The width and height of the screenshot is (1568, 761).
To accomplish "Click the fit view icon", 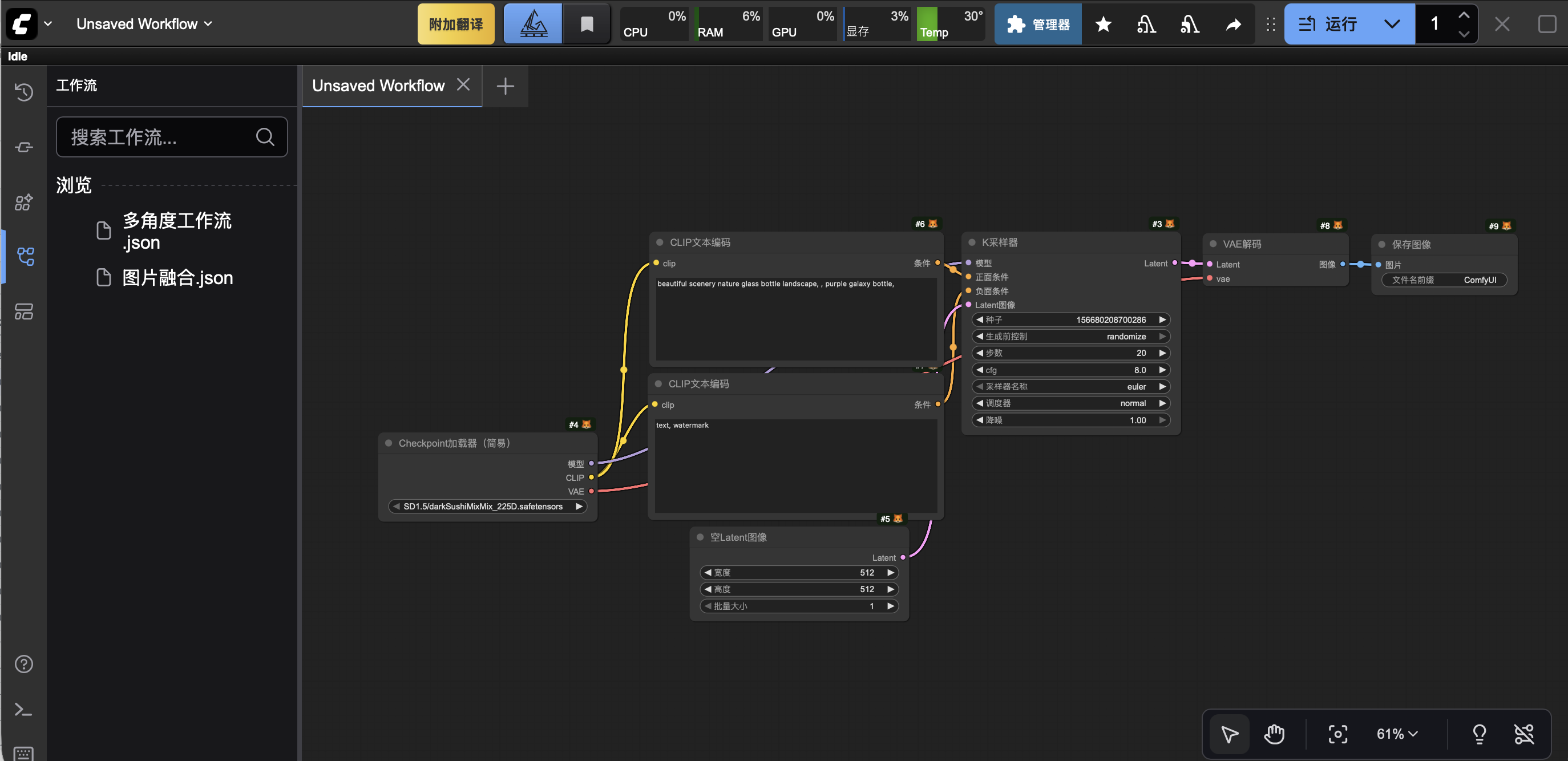I will [1337, 734].
